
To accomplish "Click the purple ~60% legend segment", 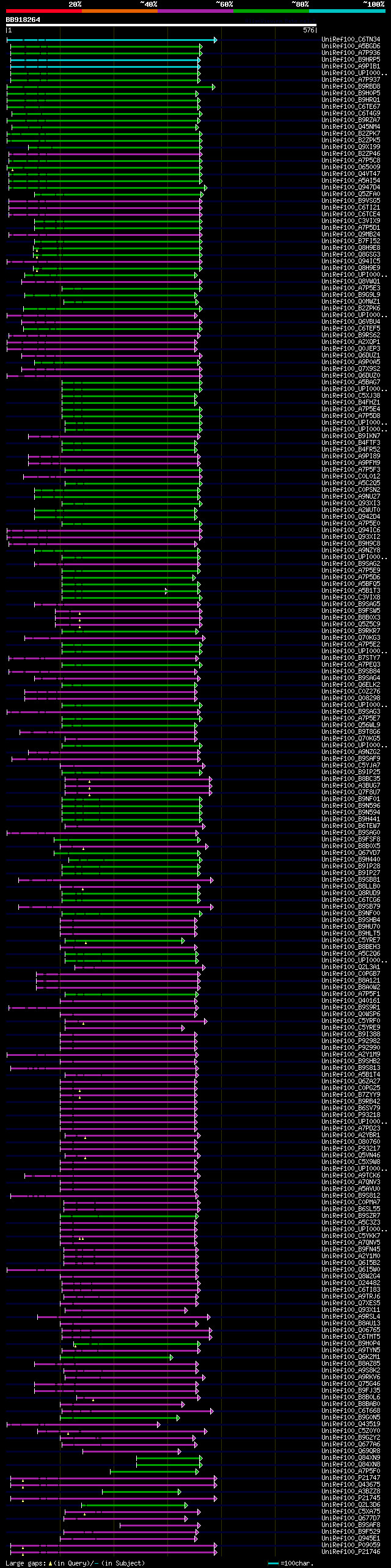I will (x=195, y=11).
